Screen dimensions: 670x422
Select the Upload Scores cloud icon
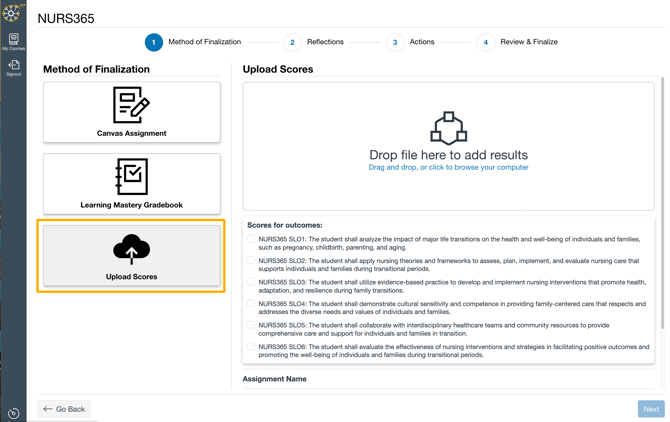131,249
